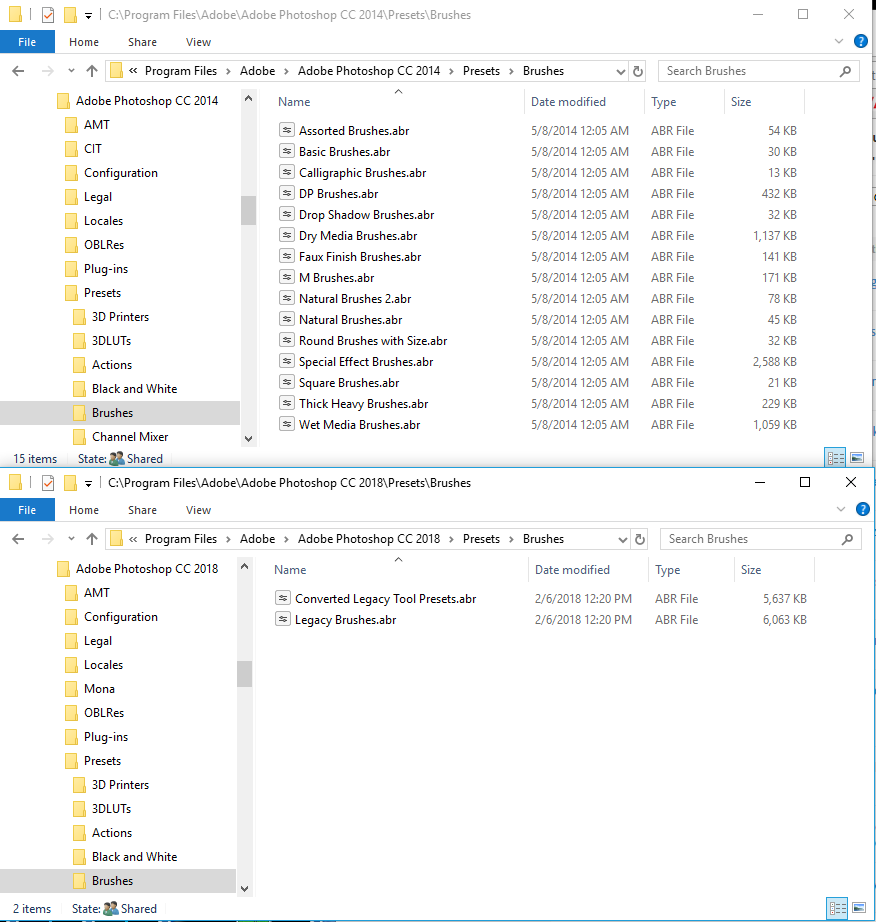Click Up arrow in CC 2018 window
876x922 pixels.
92,539
